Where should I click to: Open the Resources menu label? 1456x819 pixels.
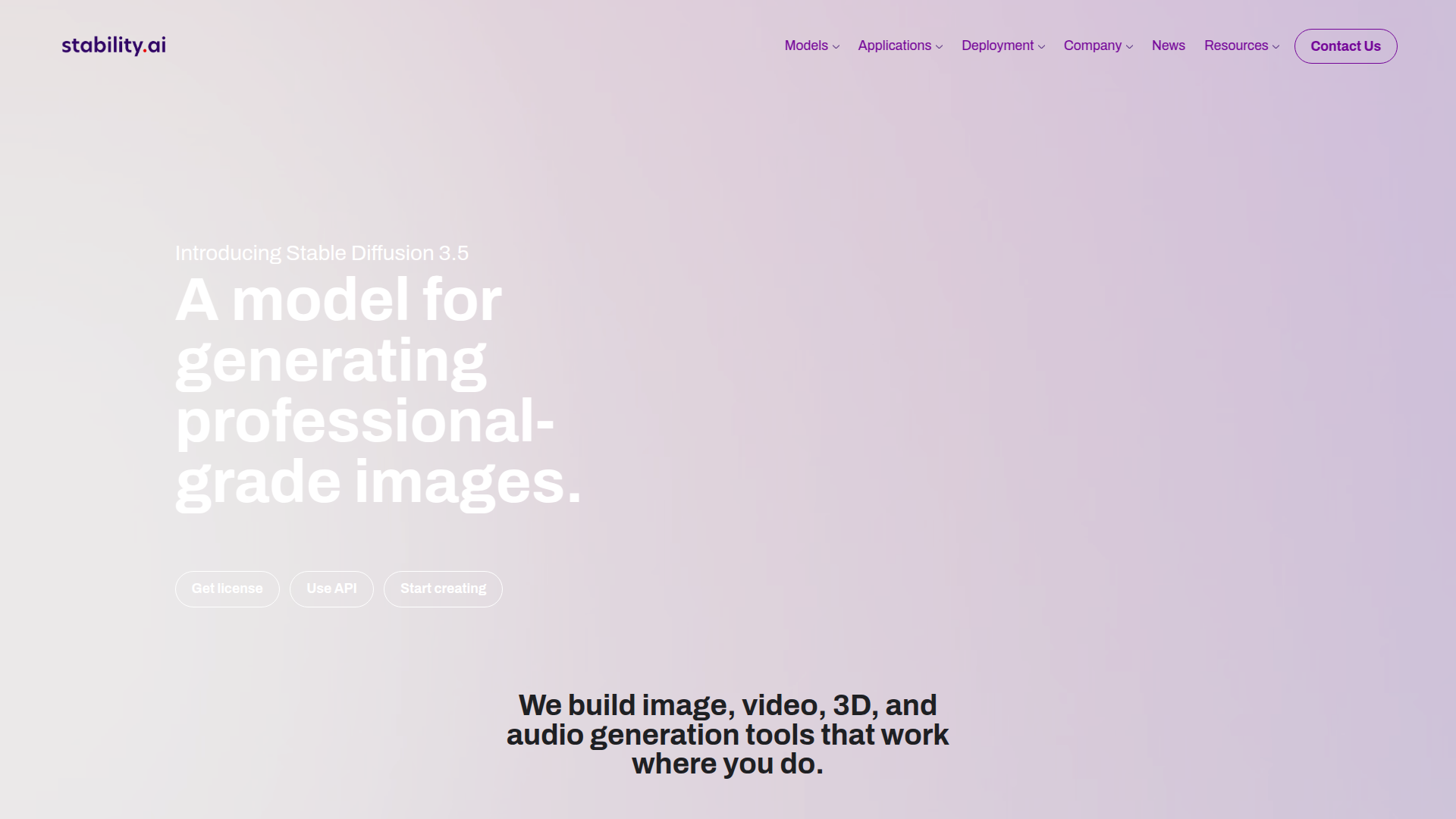tap(1235, 45)
